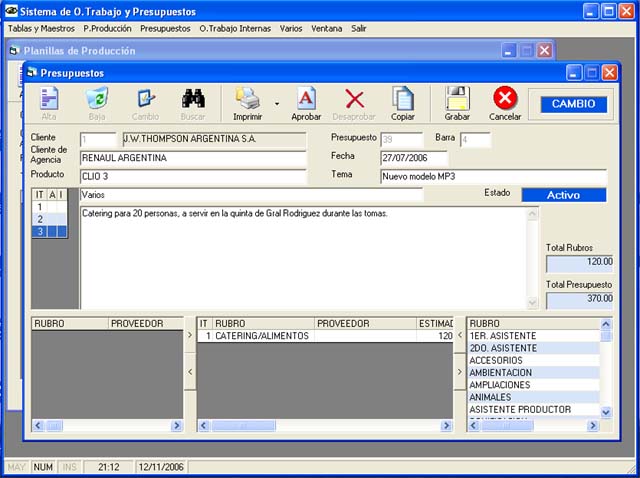This screenshot has width=640, height=478.
Task: Click the Tema input field
Action: coord(492,176)
